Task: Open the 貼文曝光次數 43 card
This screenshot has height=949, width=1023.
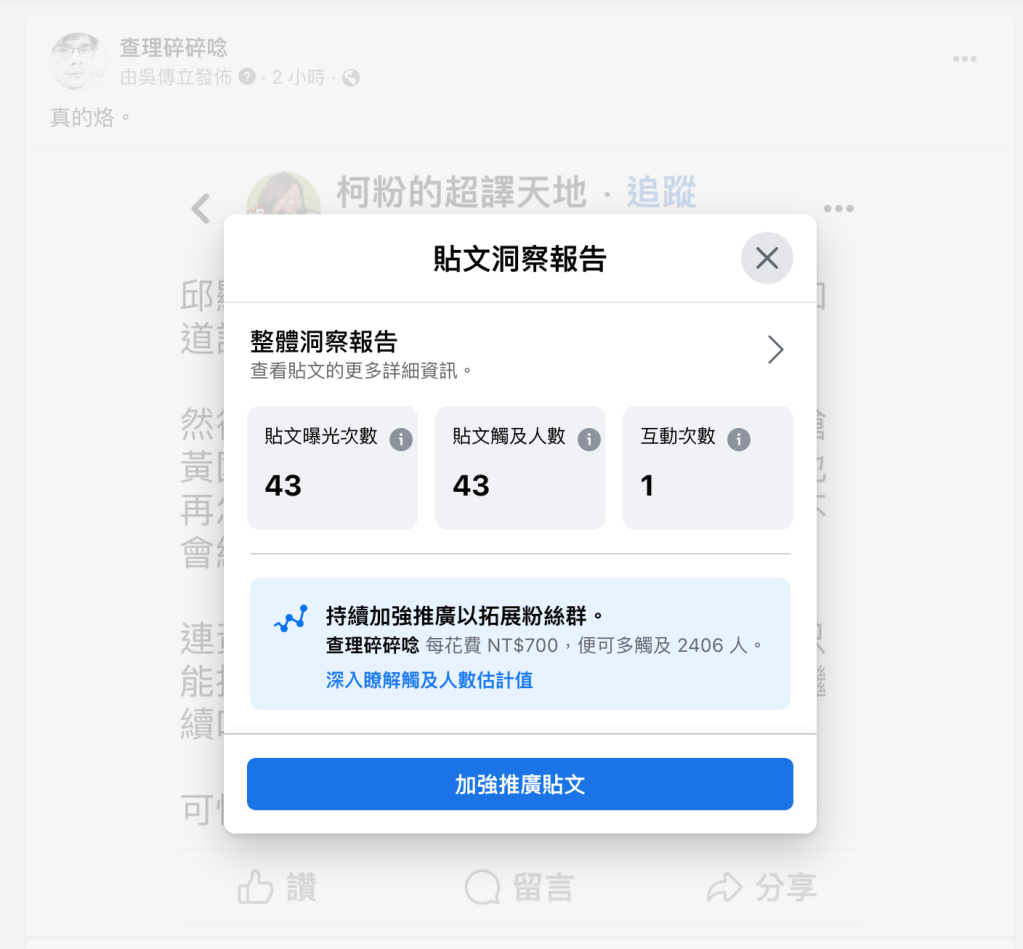Action: tap(332, 468)
